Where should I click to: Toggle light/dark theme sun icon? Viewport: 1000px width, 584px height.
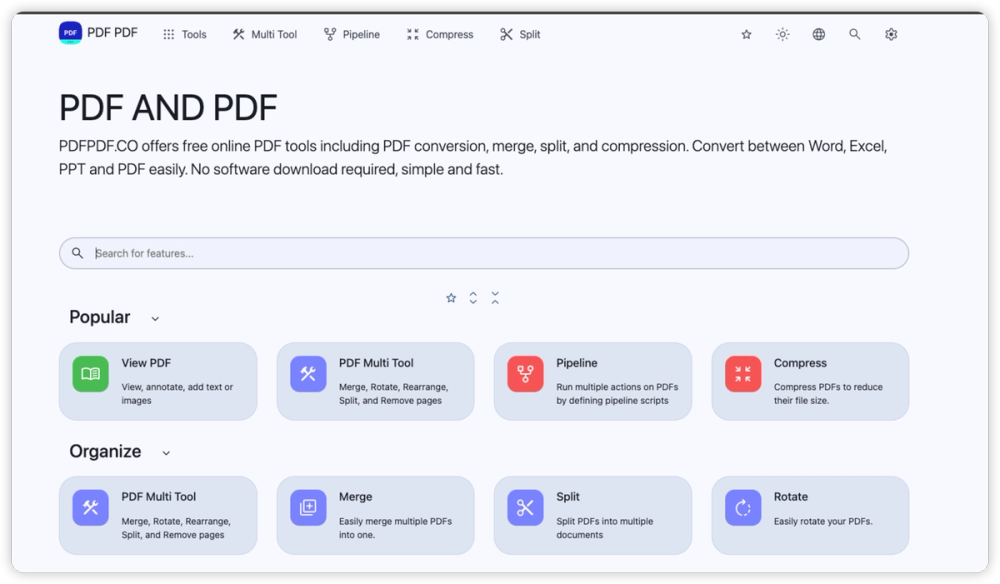pos(783,34)
